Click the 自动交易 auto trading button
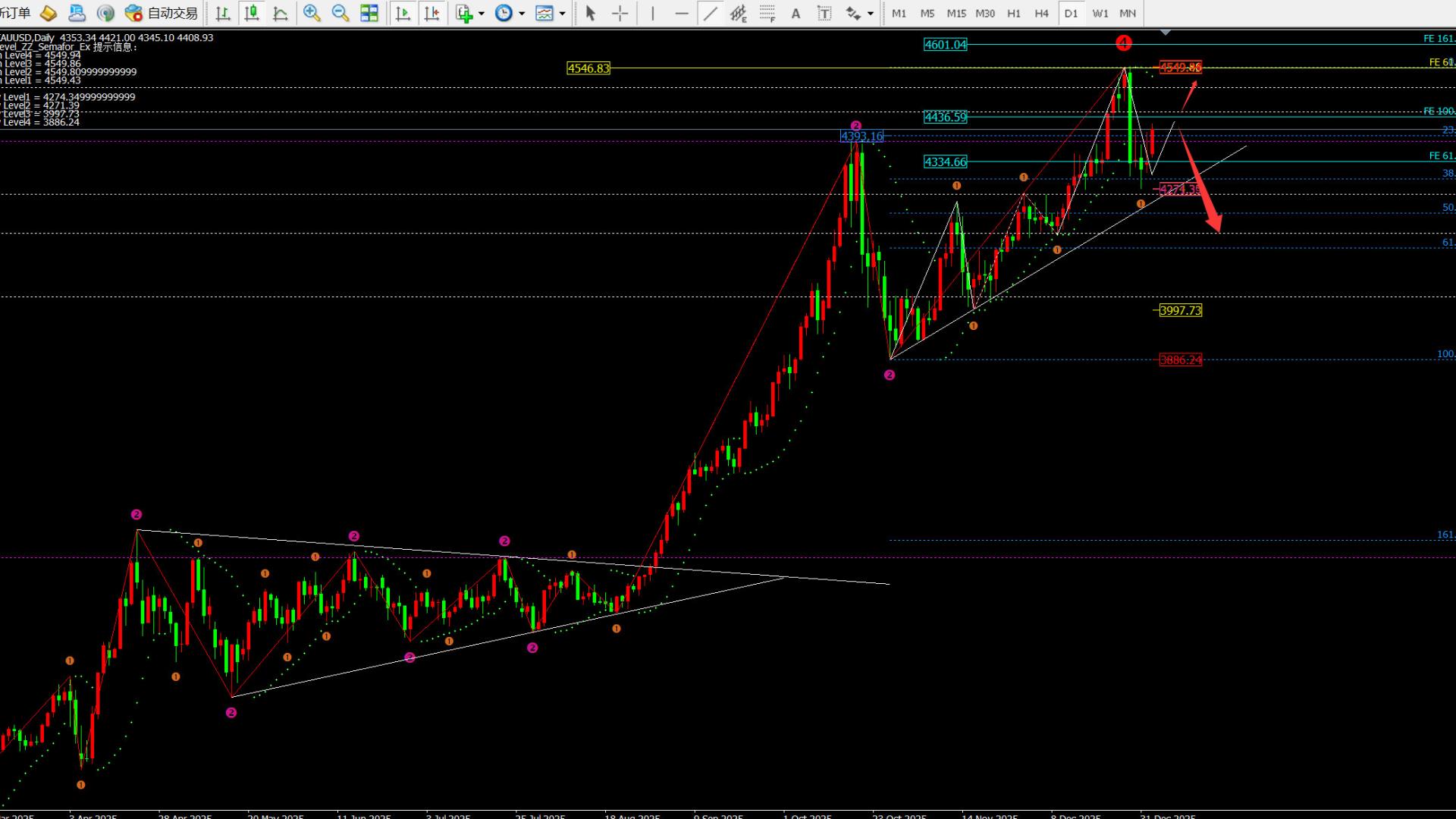The height and width of the screenshot is (819, 1456). [x=162, y=13]
